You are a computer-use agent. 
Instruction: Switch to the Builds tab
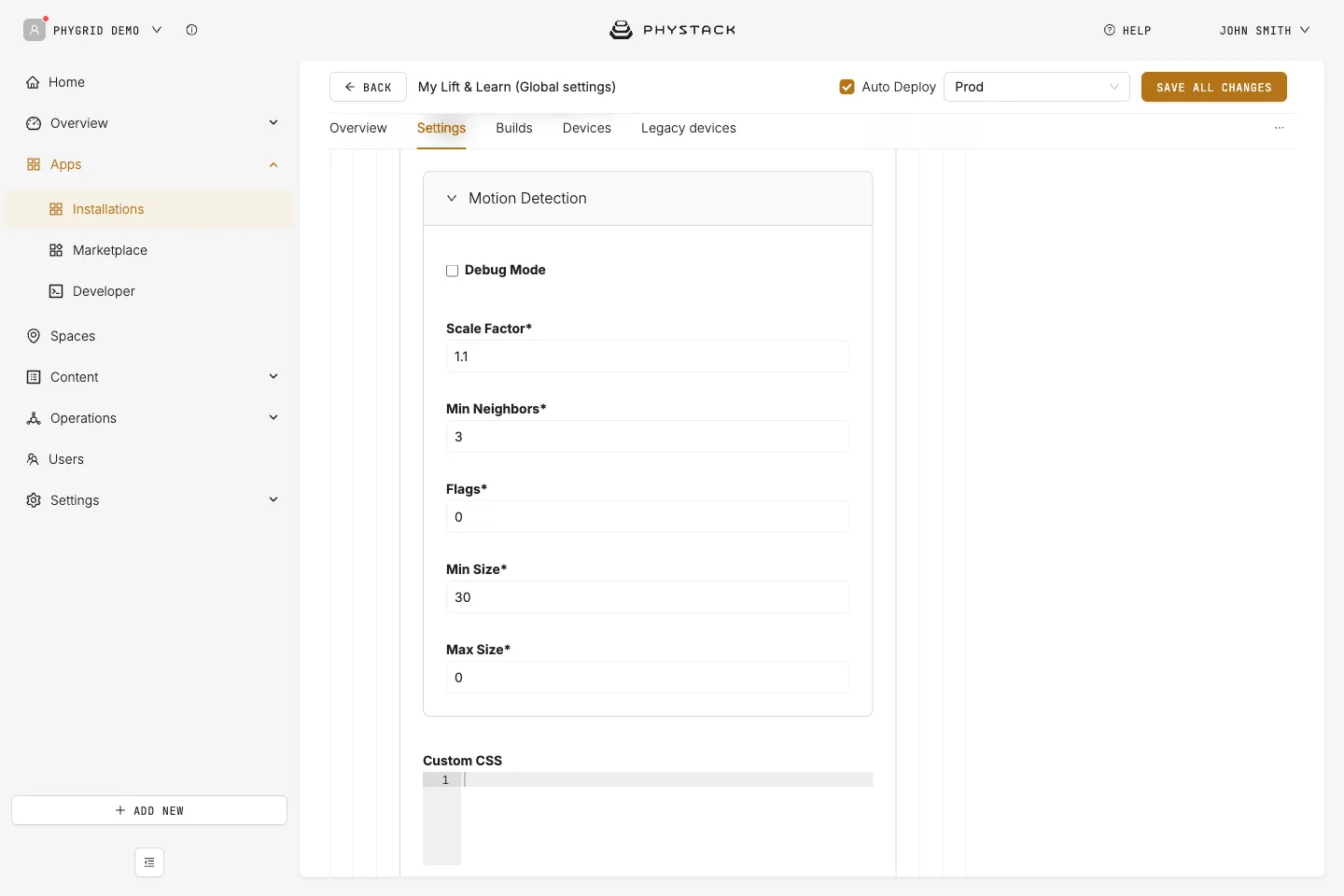[x=514, y=128]
